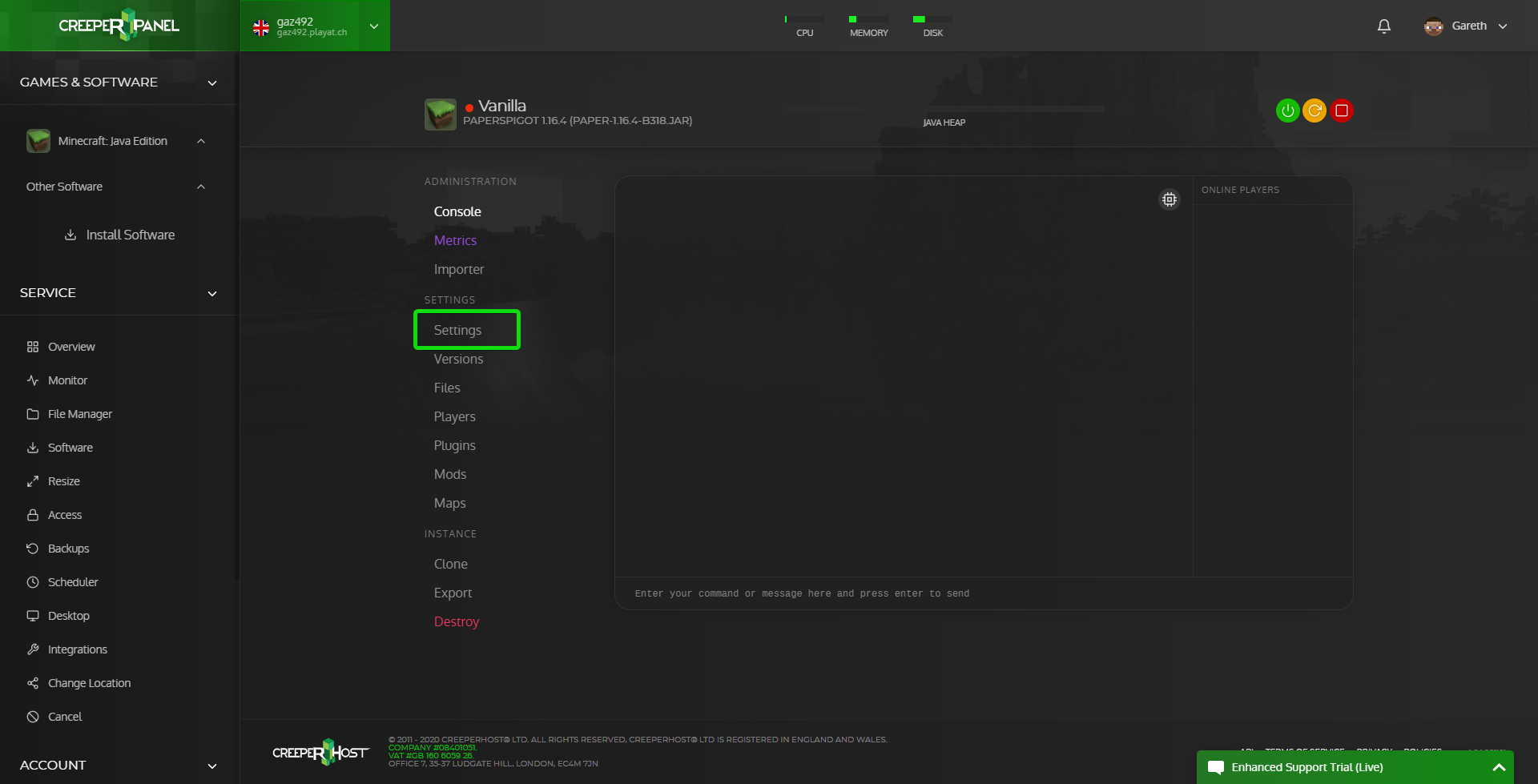Start the server with the green power button
Viewport: 1538px width, 784px height.
click(x=1287, y=111)
